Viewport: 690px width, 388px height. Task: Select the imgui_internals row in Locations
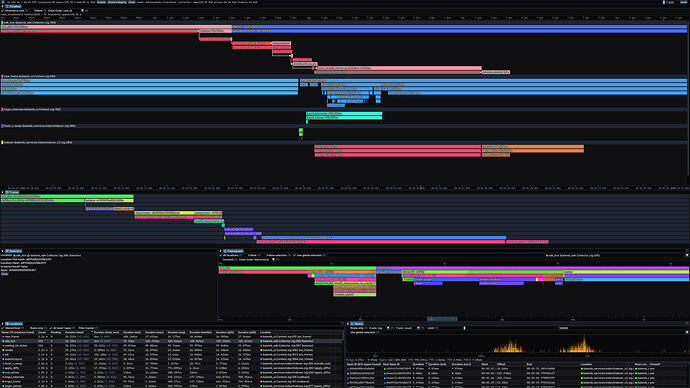pyautogui.click(x=172, y=377)
